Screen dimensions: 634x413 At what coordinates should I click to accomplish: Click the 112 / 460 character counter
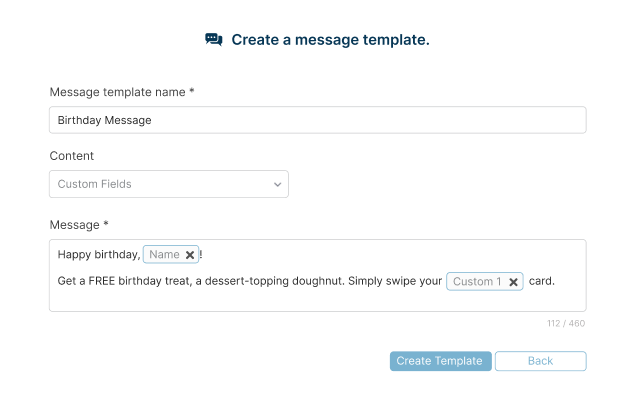566,323
